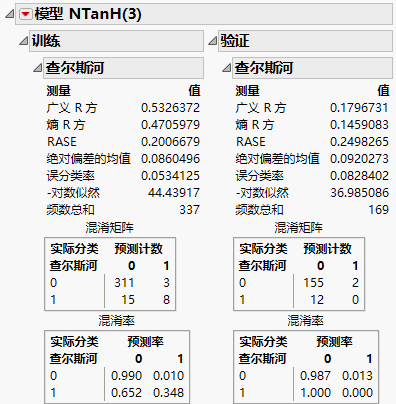Select validation -对数似然 value 36.985086

click(359, 193)
